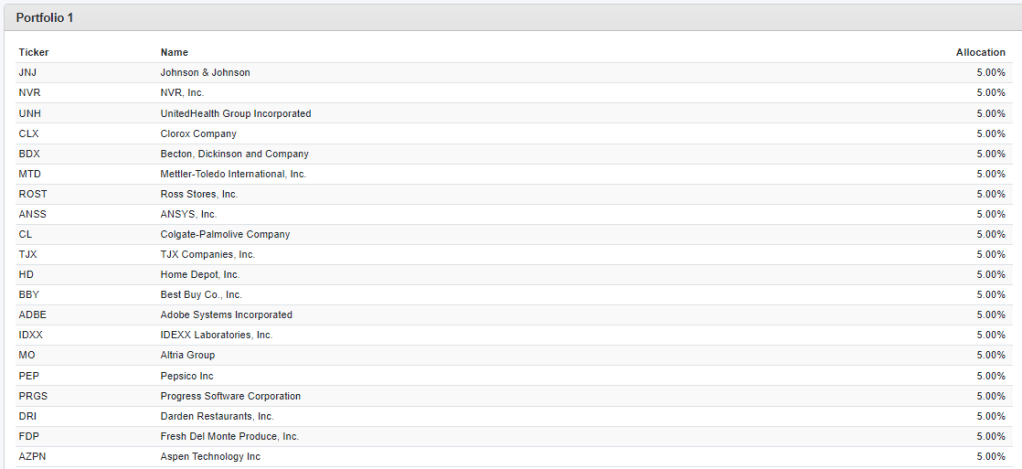The image size is (1022, 469).
Task: Select Becton, Dickinson and Company
Action: [234, 154]
